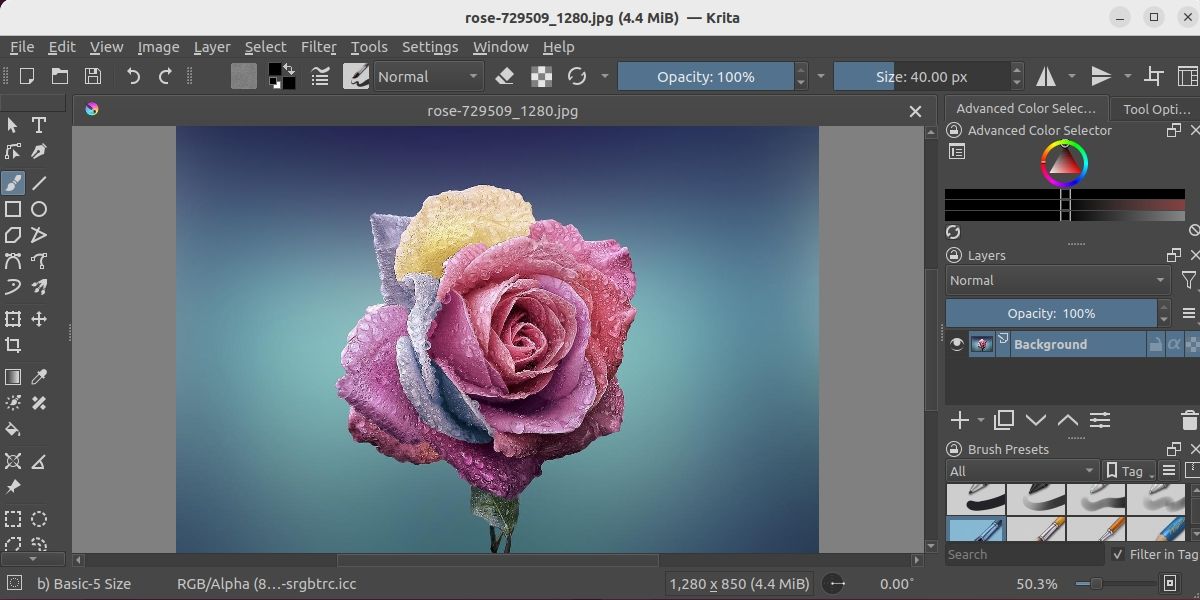Toggle alpha lock on the Background layer
Screen dimensions: 1200x600
[1173, 344]
